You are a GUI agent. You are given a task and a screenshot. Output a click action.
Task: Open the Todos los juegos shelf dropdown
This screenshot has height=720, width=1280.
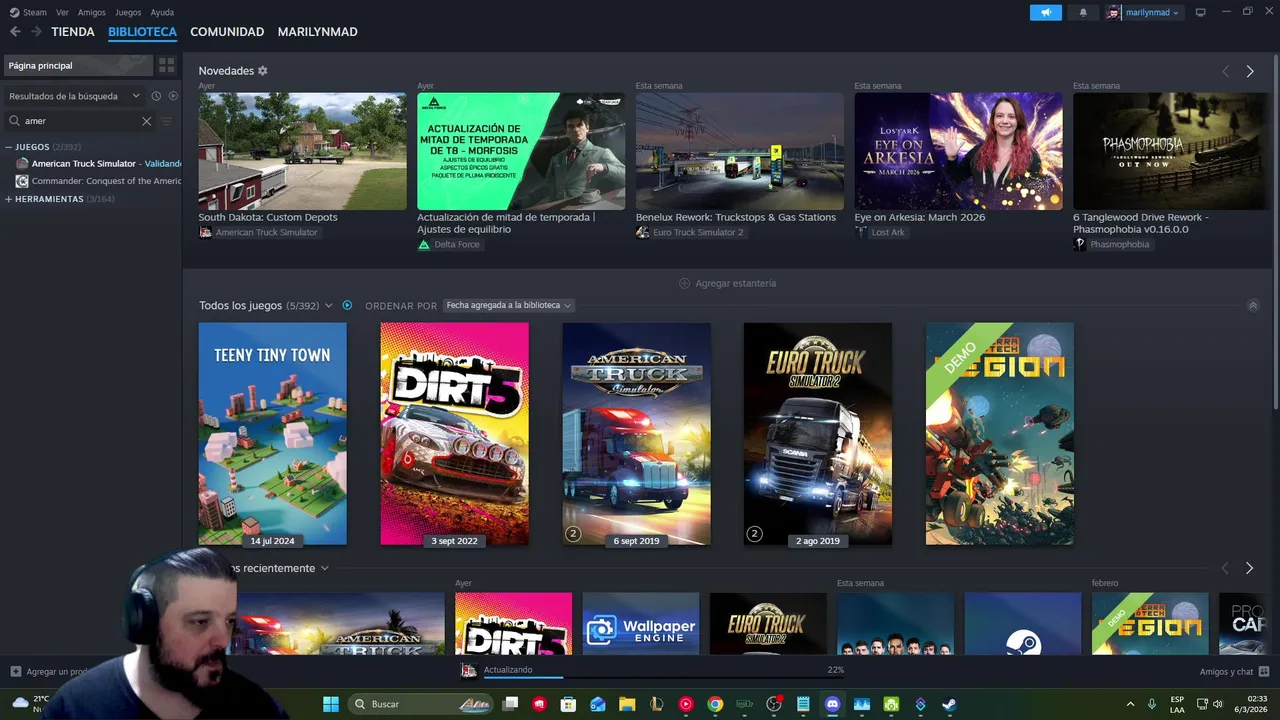click(x=328, y=305)
